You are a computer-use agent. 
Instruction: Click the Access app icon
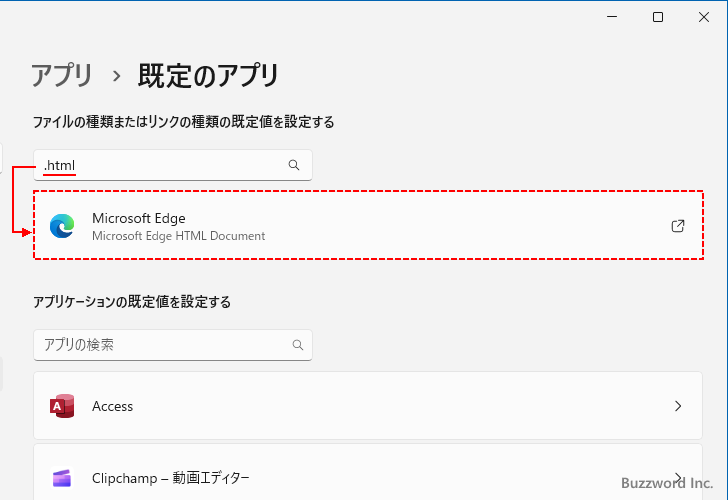(62, 406)
